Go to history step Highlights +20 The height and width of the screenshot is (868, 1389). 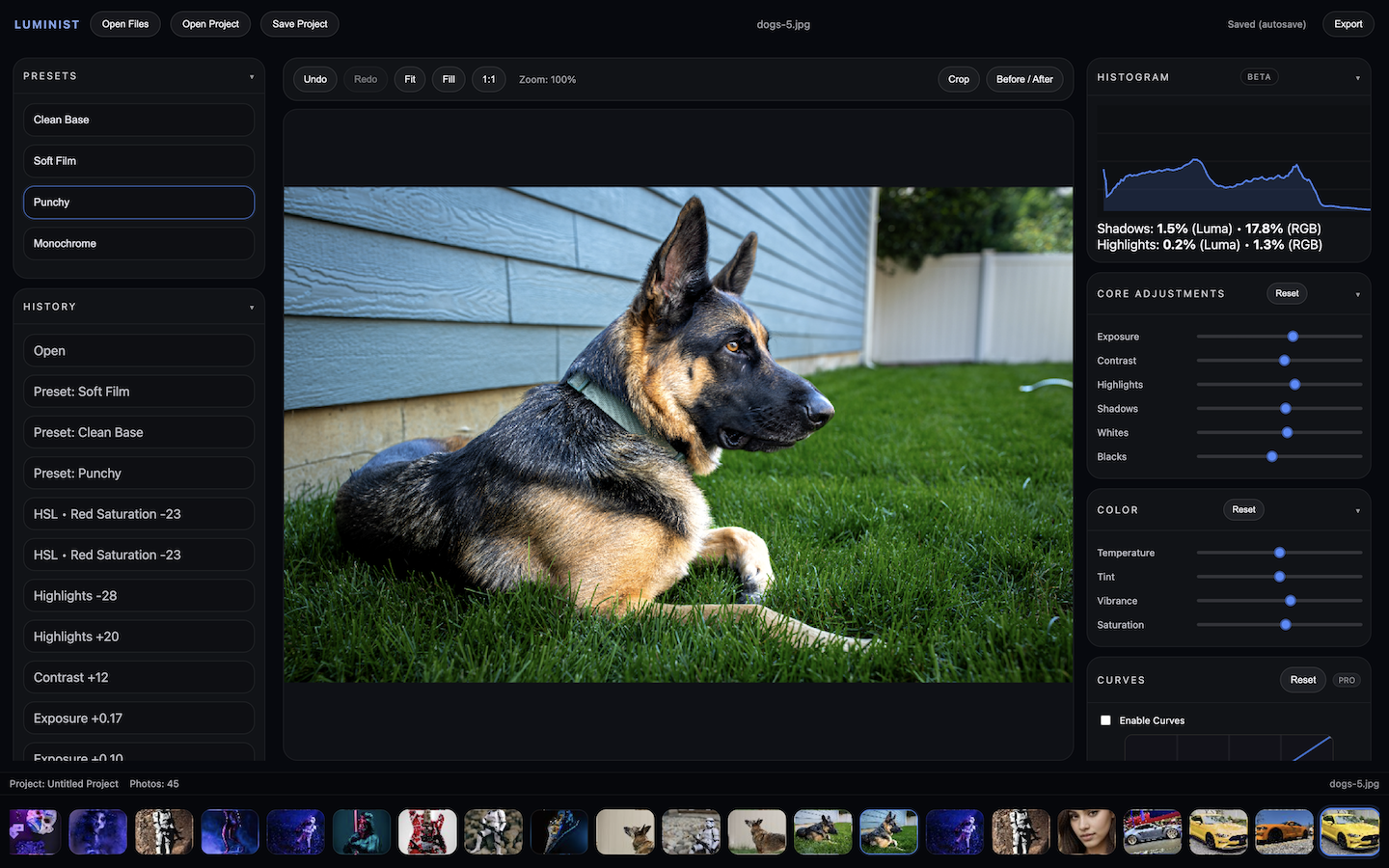point(139,637)
